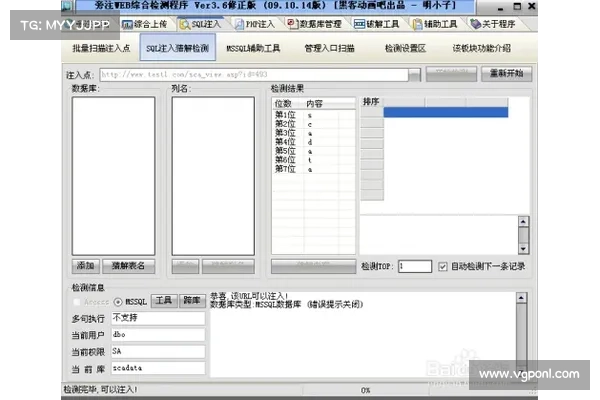Minimize the application window
The width and height of the screenshot is (600, 400).
pyautogui.click(x=500, y=7)
